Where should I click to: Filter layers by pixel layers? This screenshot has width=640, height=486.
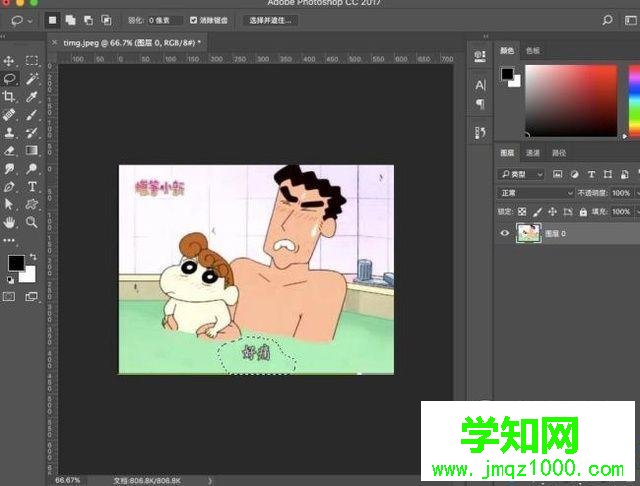click(x=558, y=174)
